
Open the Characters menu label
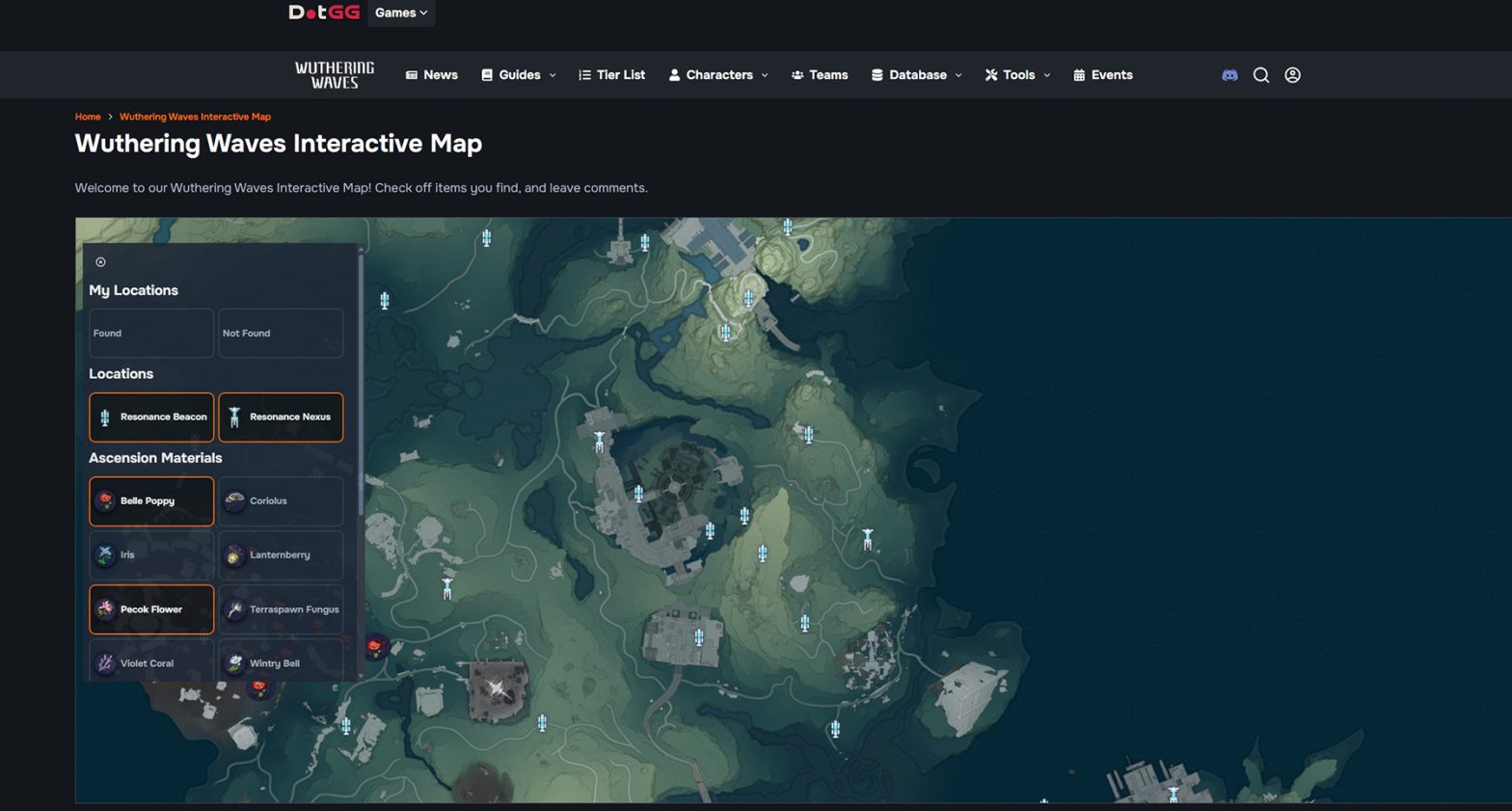click(719, 75)
